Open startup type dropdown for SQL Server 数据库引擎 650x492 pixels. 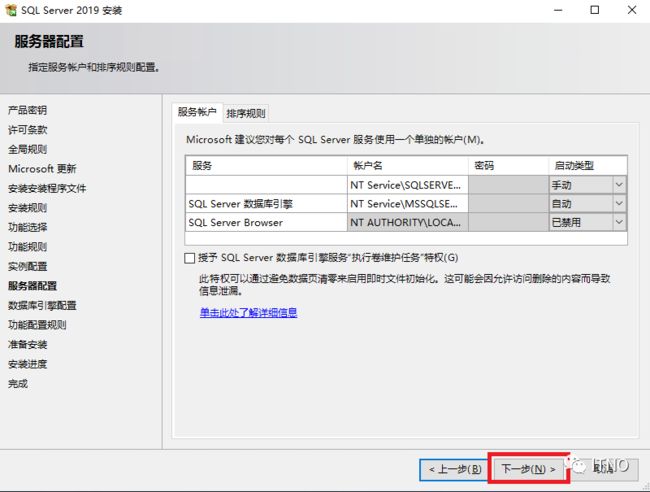click(619, 203)
